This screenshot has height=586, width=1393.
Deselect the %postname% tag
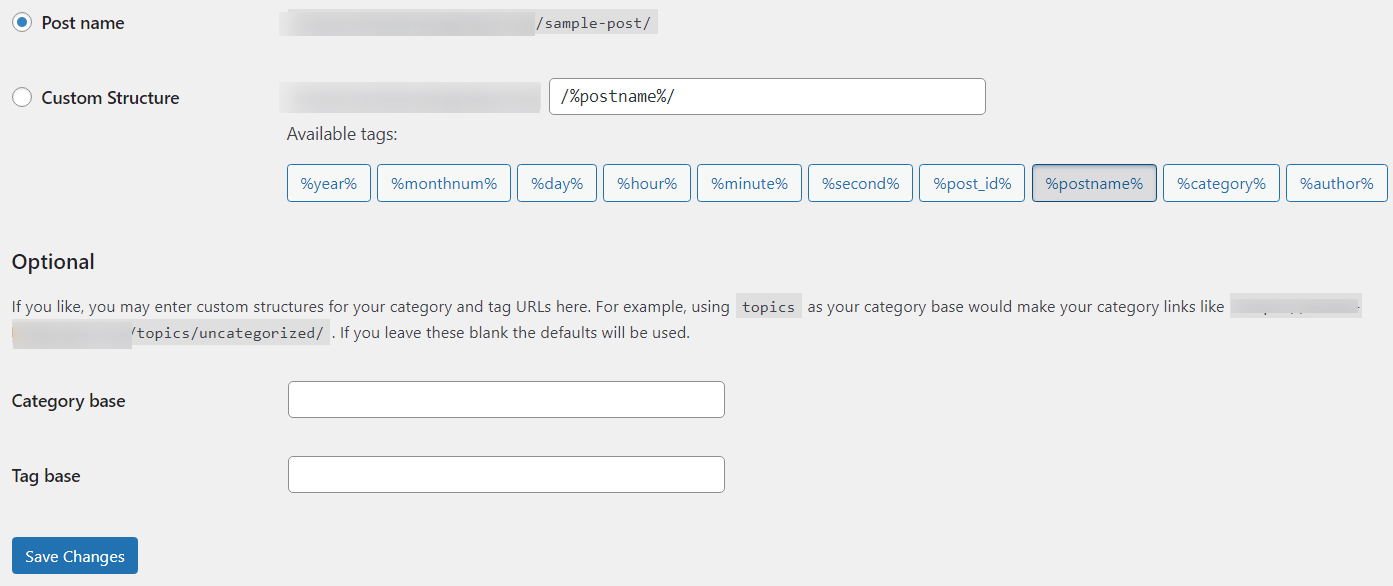click(x=1094, y=182)
